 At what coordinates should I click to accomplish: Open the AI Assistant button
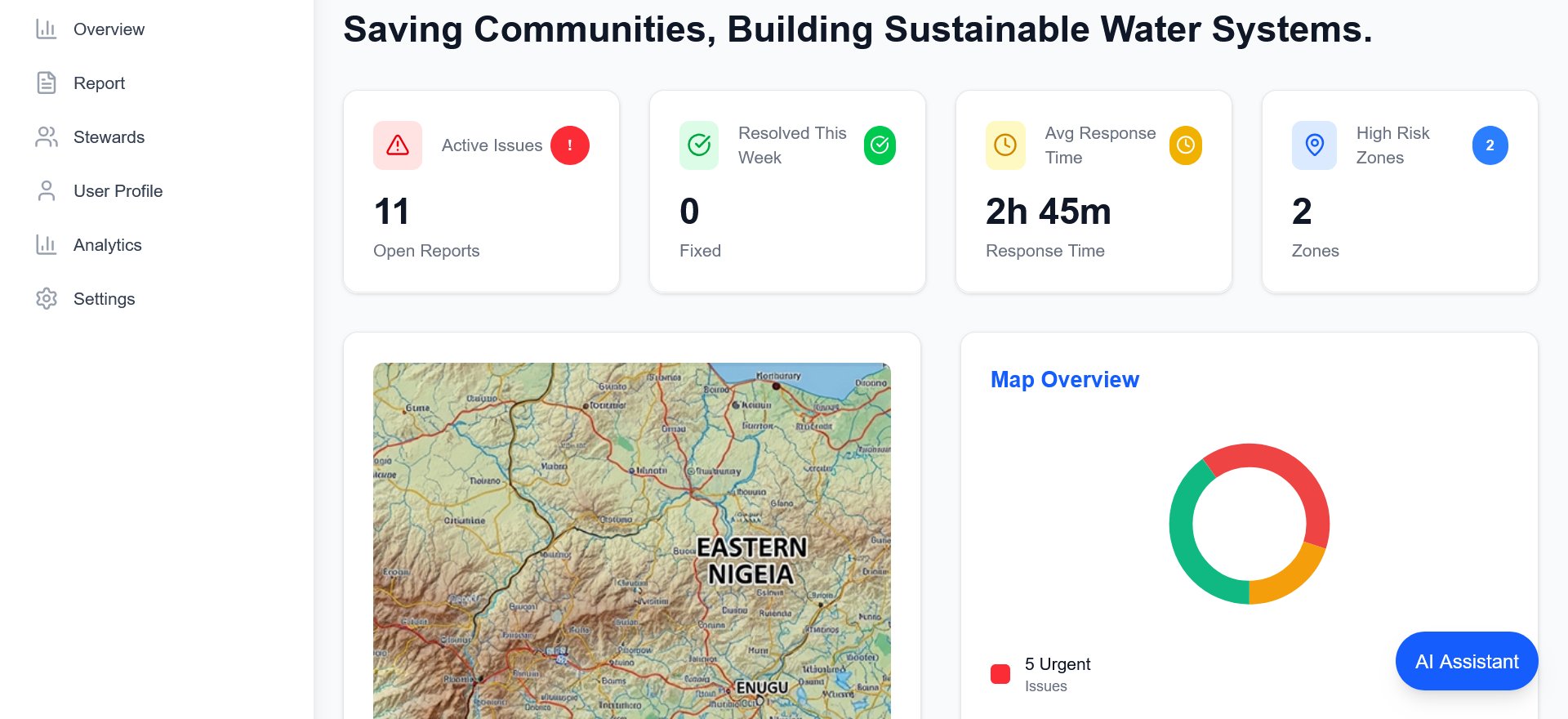point(1467,661)
